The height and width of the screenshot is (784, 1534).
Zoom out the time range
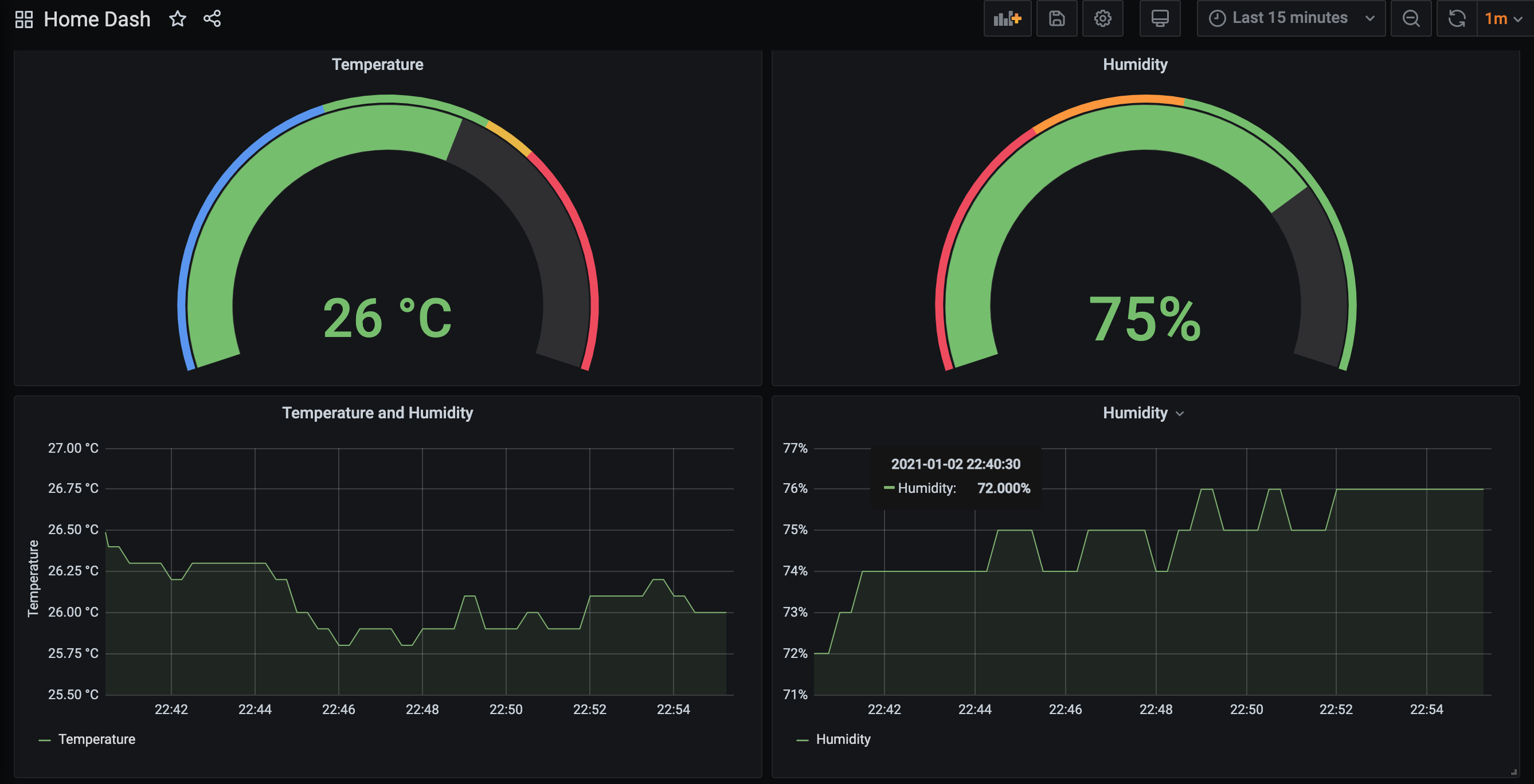1411,18
